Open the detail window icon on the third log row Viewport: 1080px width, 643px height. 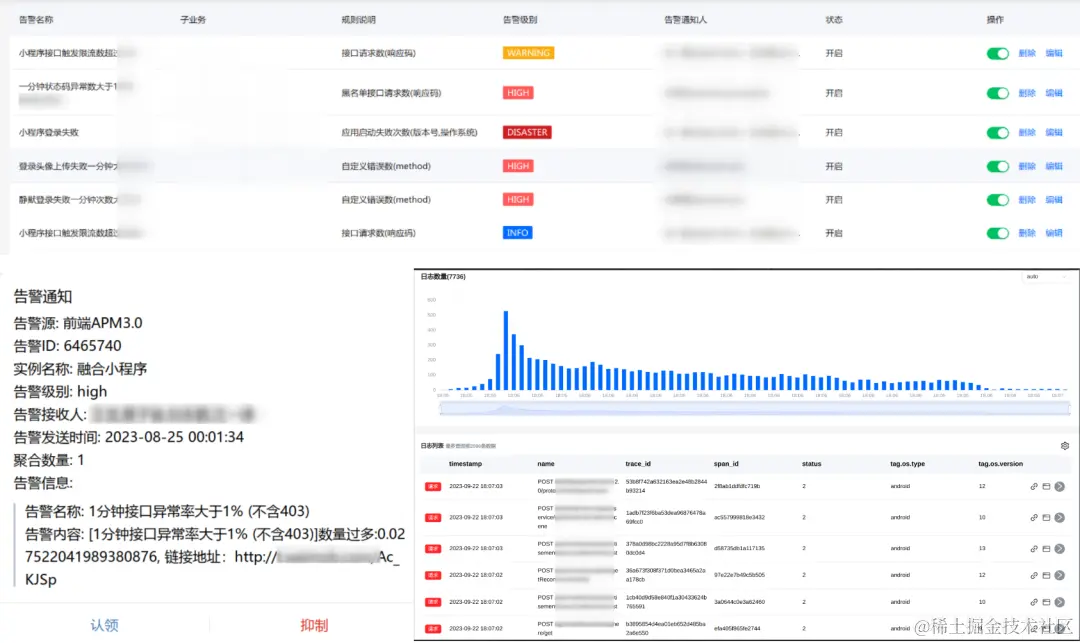(1046, 548)
